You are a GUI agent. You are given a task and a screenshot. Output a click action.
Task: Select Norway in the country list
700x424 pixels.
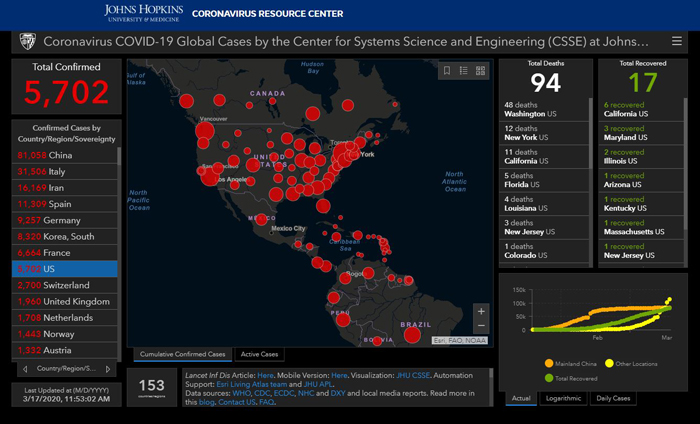[x=65, y=334]
